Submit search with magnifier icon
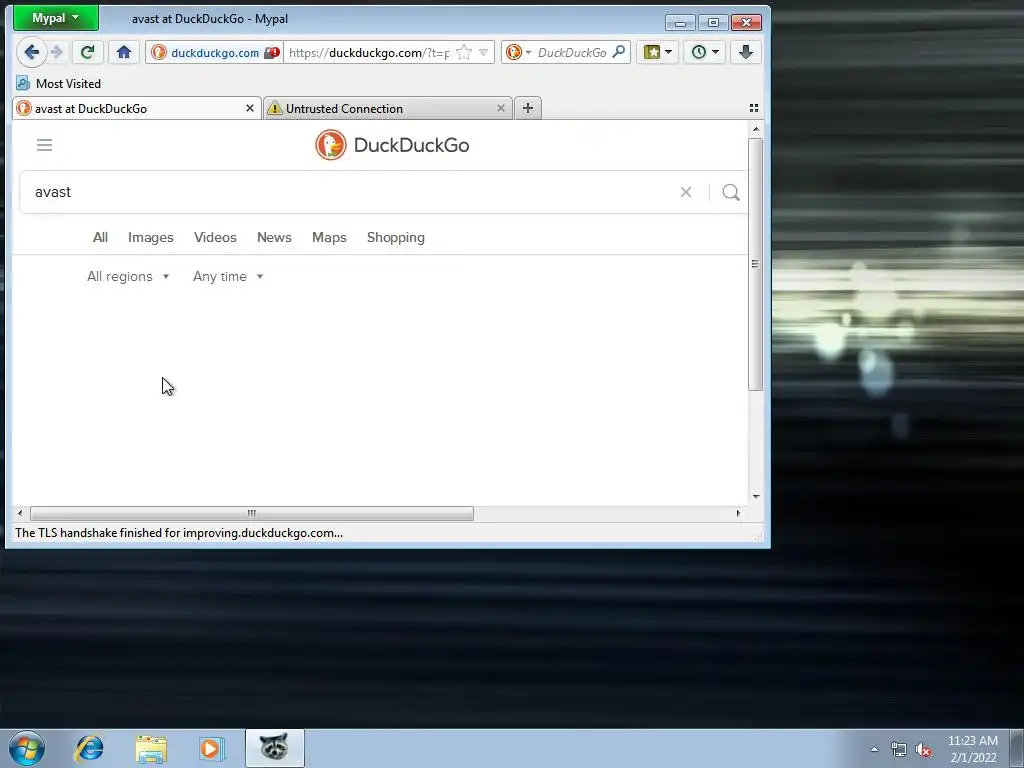 point(731,192)
